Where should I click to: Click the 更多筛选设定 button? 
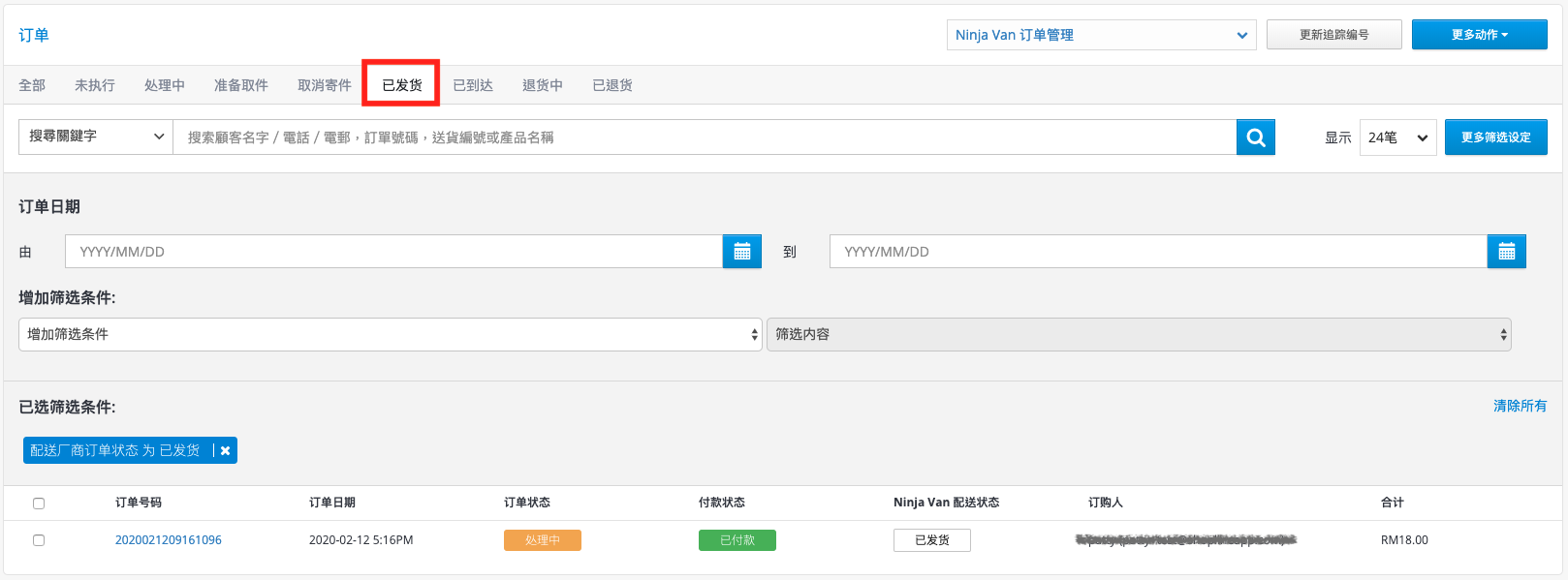click(x=1496, y=137)
